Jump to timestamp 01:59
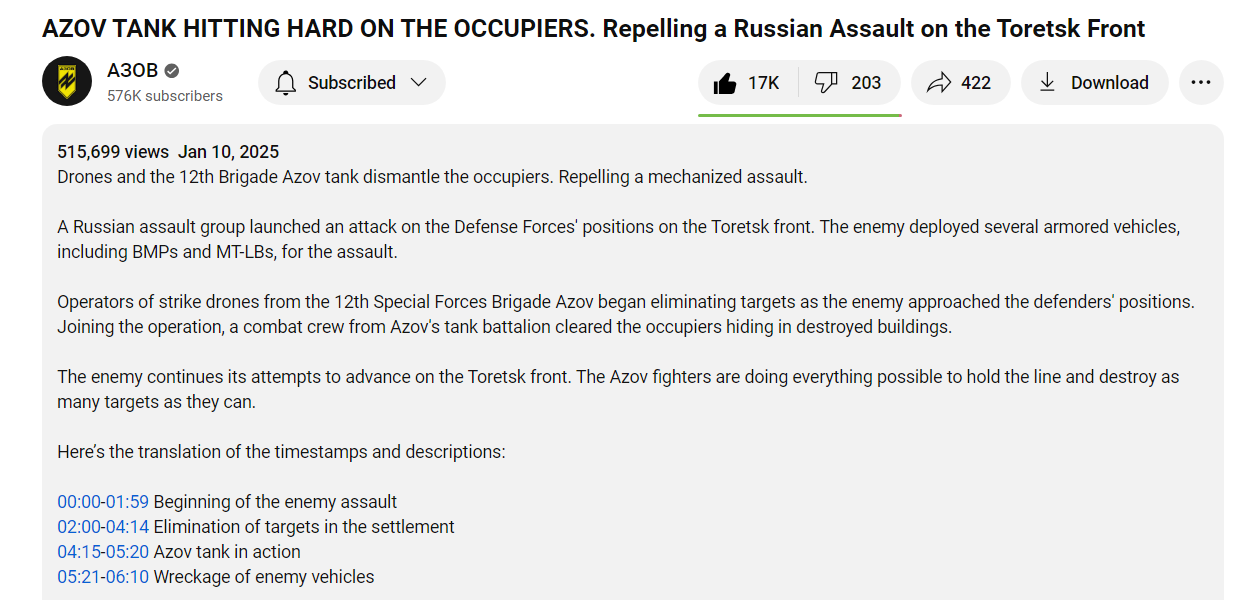Screen dimensions: 1235x600 [127, 502]
